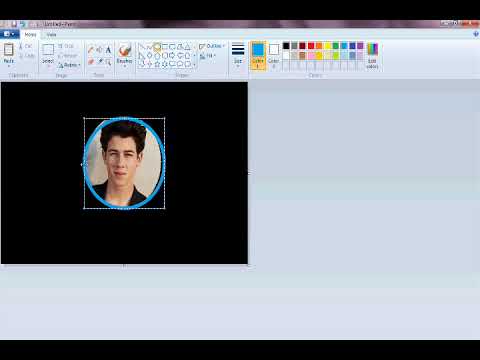Click the canvas bottom-edge resize handle
The height and width of the screenshot is (360, 480).
click(x=124, y=266)
